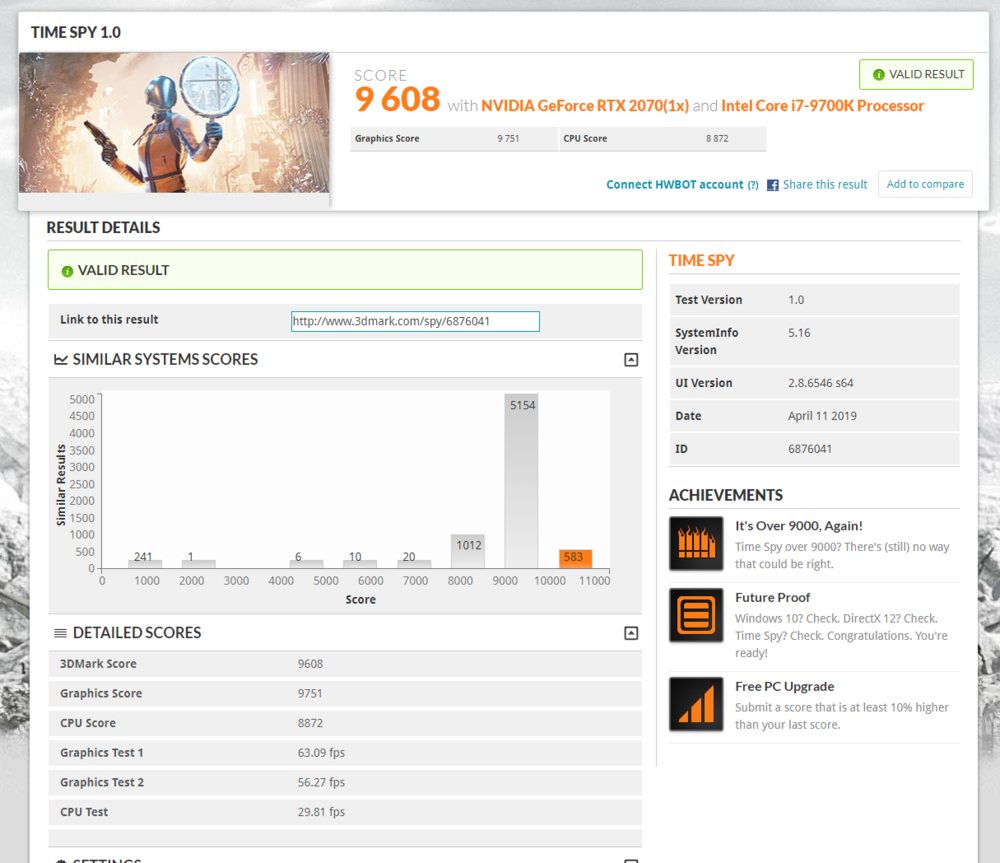Open the Connect HWBOT account link
The width and height of the screenshot is (1000, 863).
[x=676, y=184]
